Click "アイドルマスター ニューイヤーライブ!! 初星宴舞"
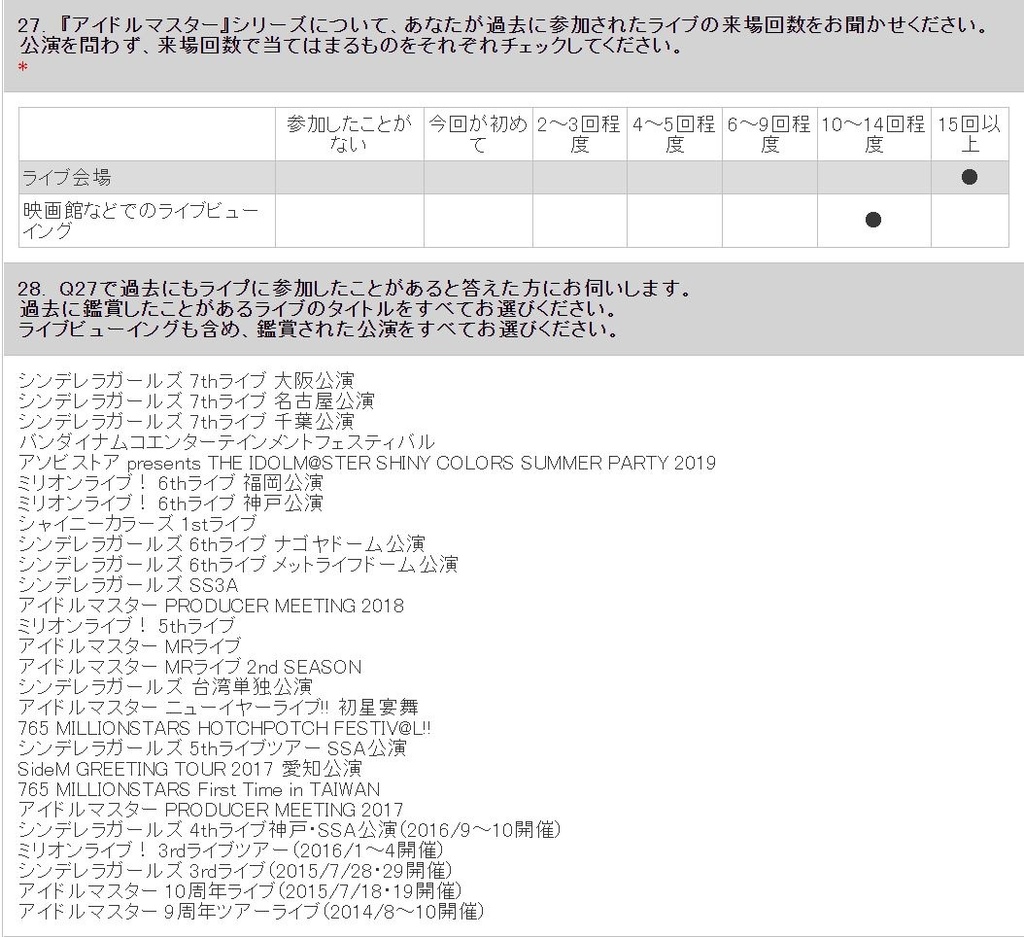The height and width of the screenshot is (937, 1024). pos(219,707)
